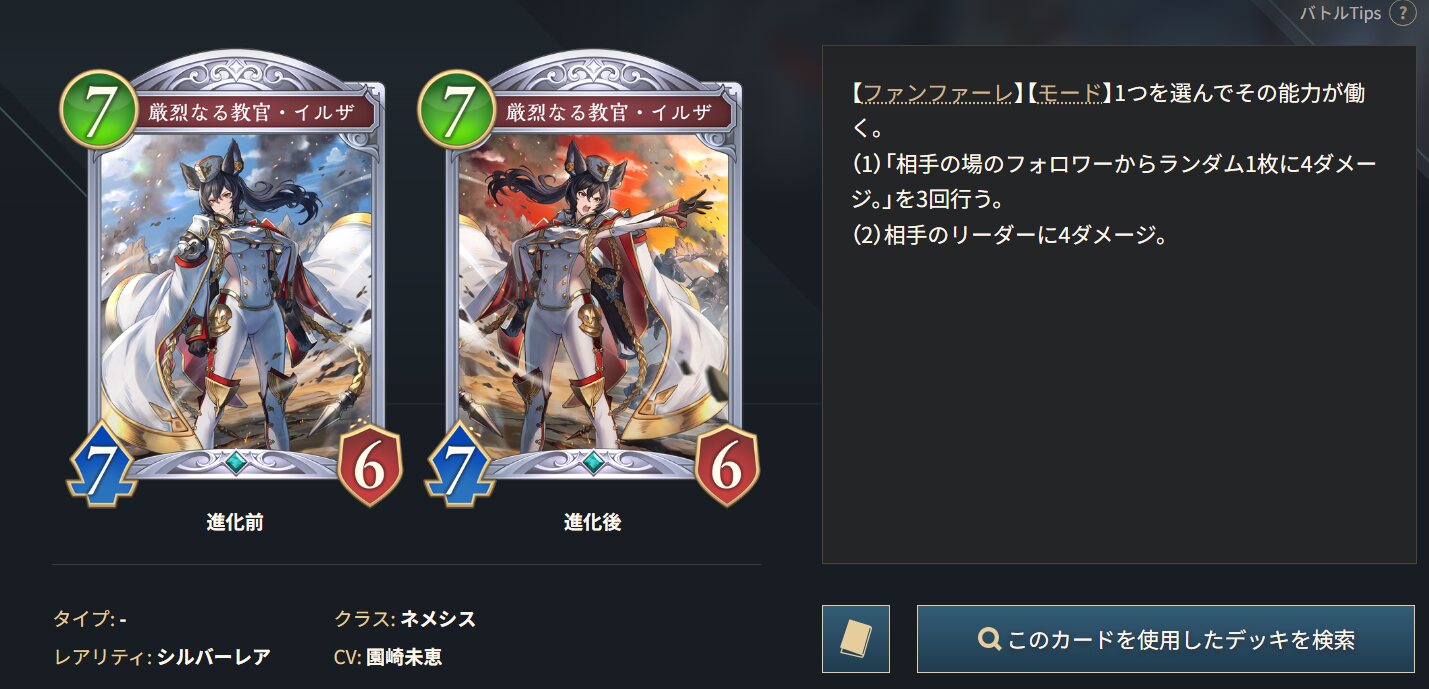Click the question mark icon beside バトルTips

click(x=1403, y=14)
